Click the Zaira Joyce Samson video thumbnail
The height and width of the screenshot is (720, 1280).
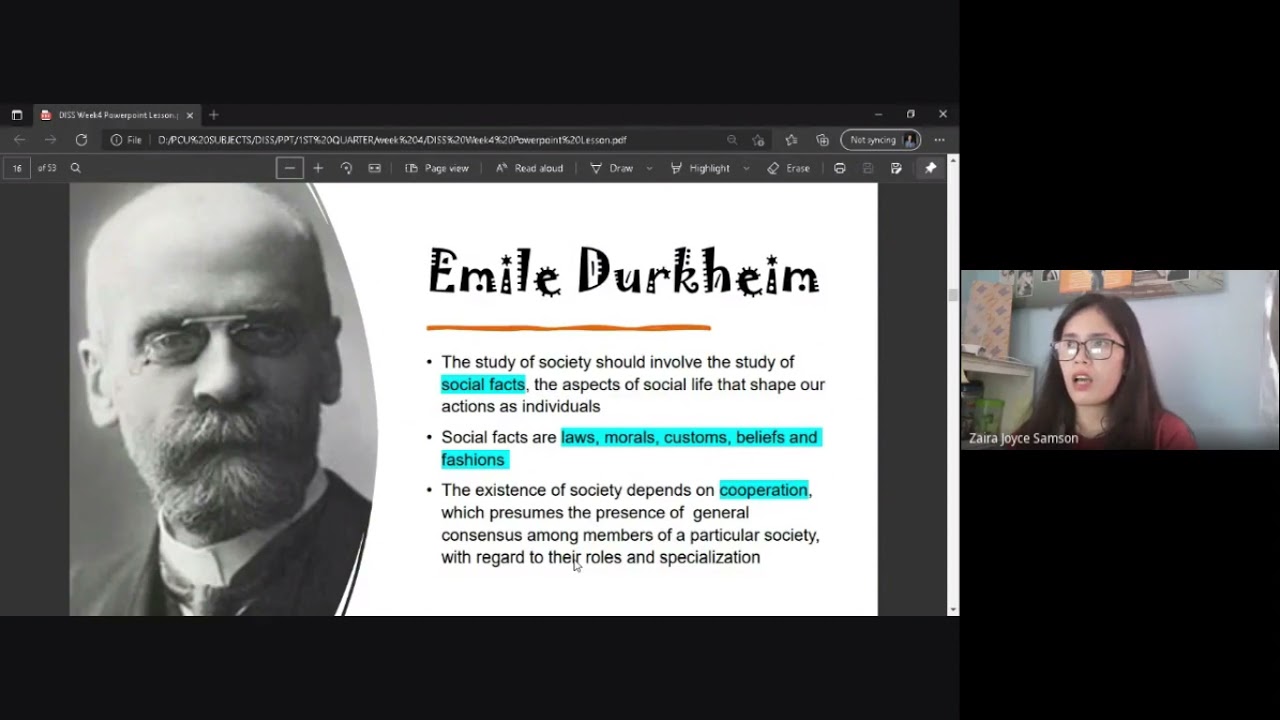(x=1120, y=360)
